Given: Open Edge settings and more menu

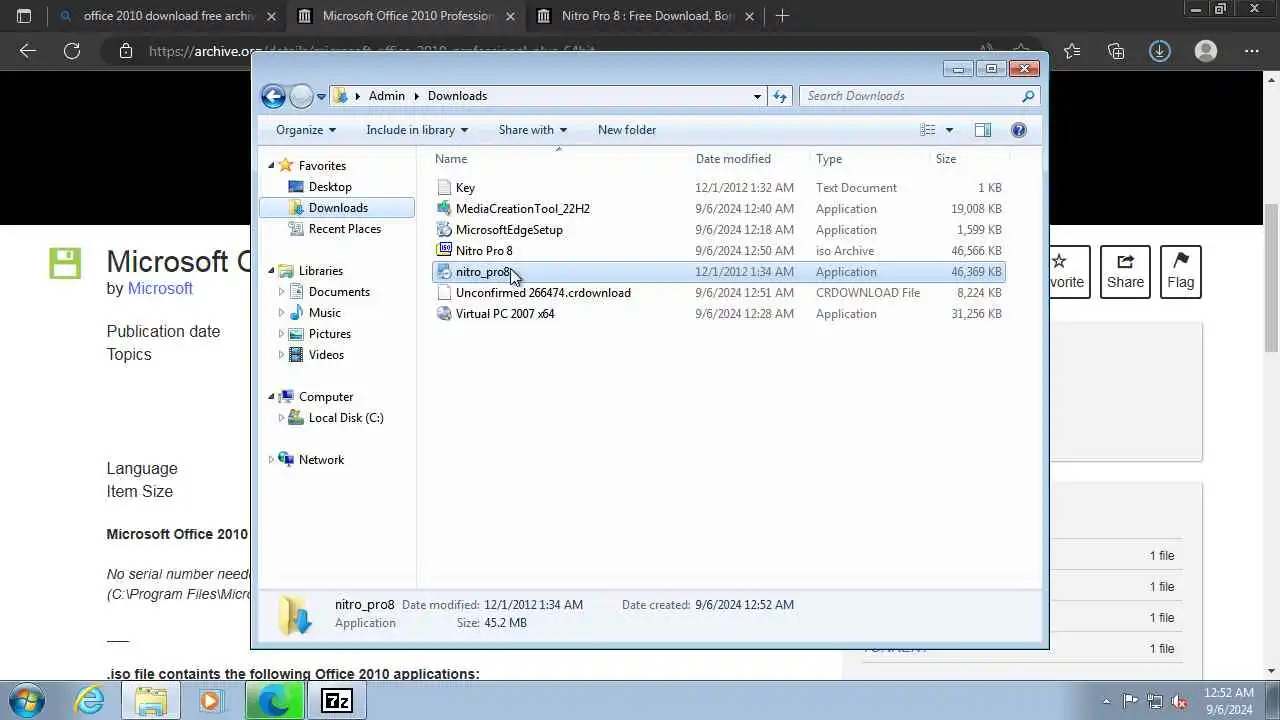Looking at the screenshot, I should point(1251,51).
